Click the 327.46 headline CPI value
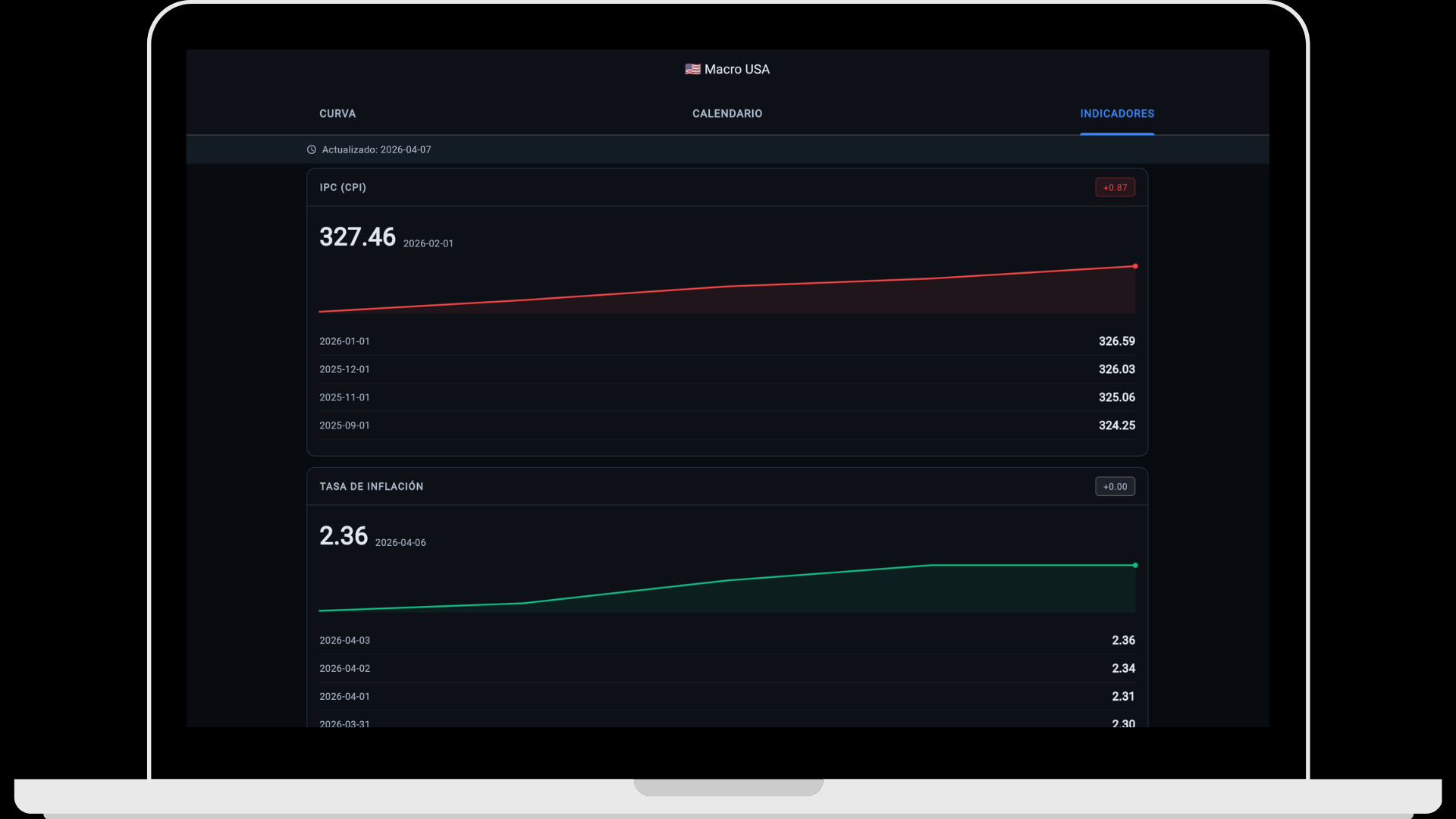 tap(357, 237)
